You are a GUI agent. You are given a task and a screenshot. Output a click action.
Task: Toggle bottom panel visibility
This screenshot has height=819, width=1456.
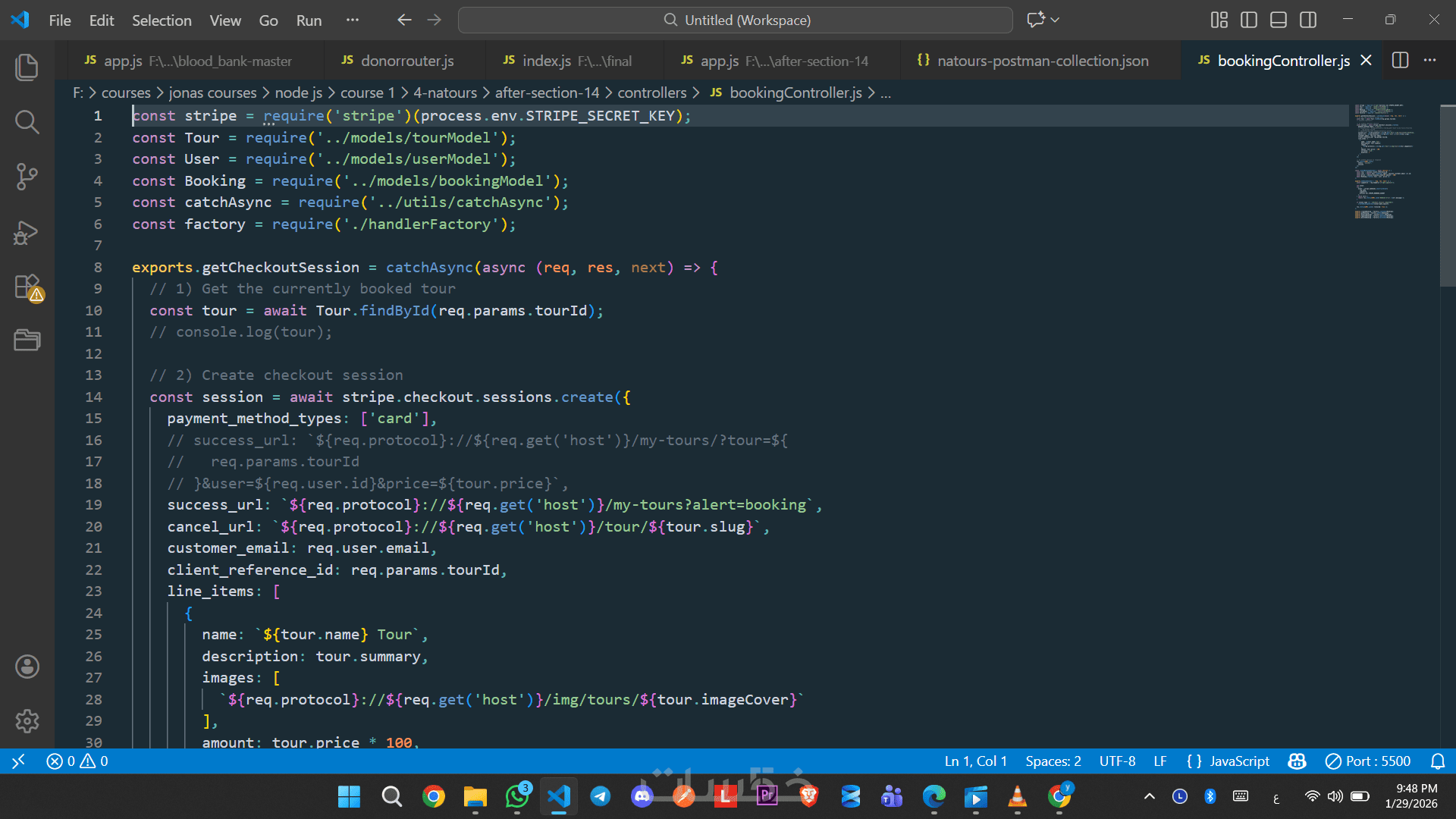pos(1279,20)
